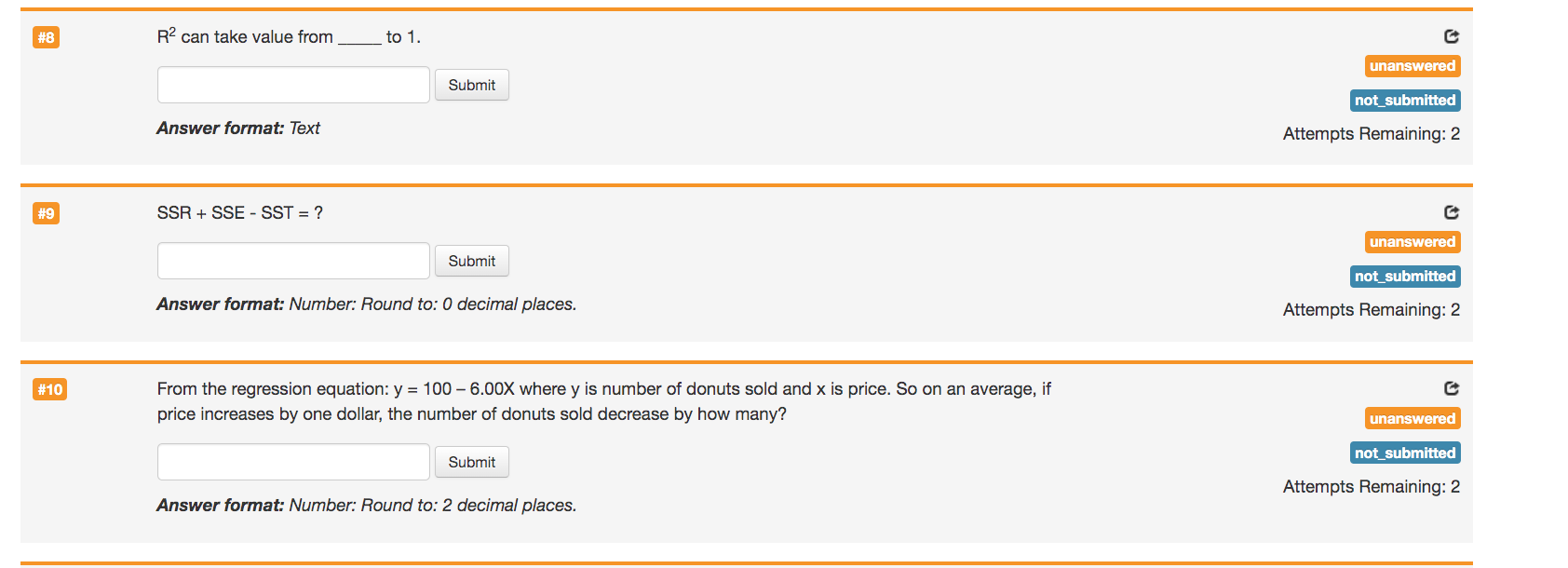Click the unanswered badge on question #9

point(1412,241)
